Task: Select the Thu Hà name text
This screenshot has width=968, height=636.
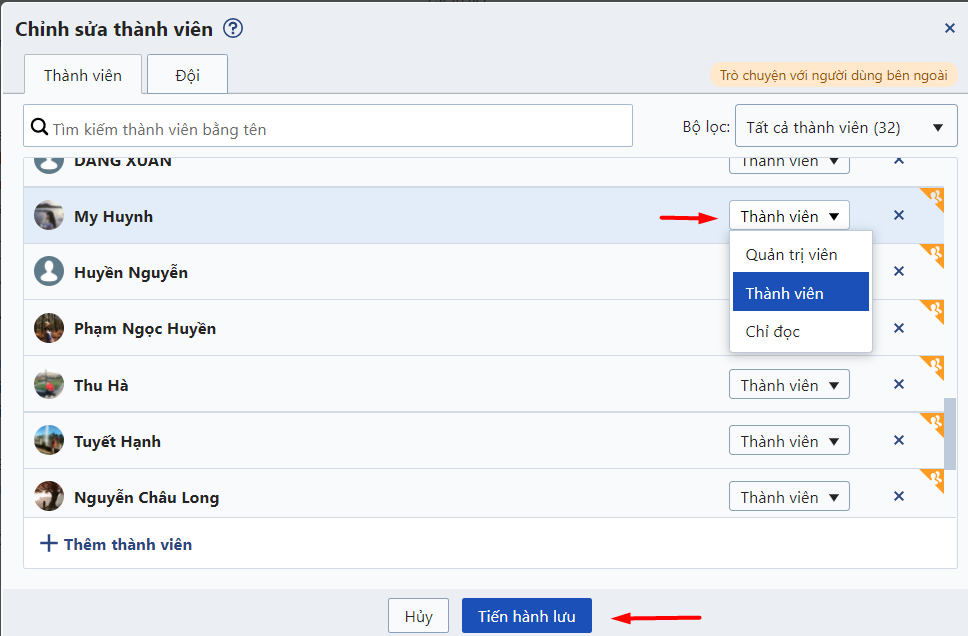Action: (101, 385)
